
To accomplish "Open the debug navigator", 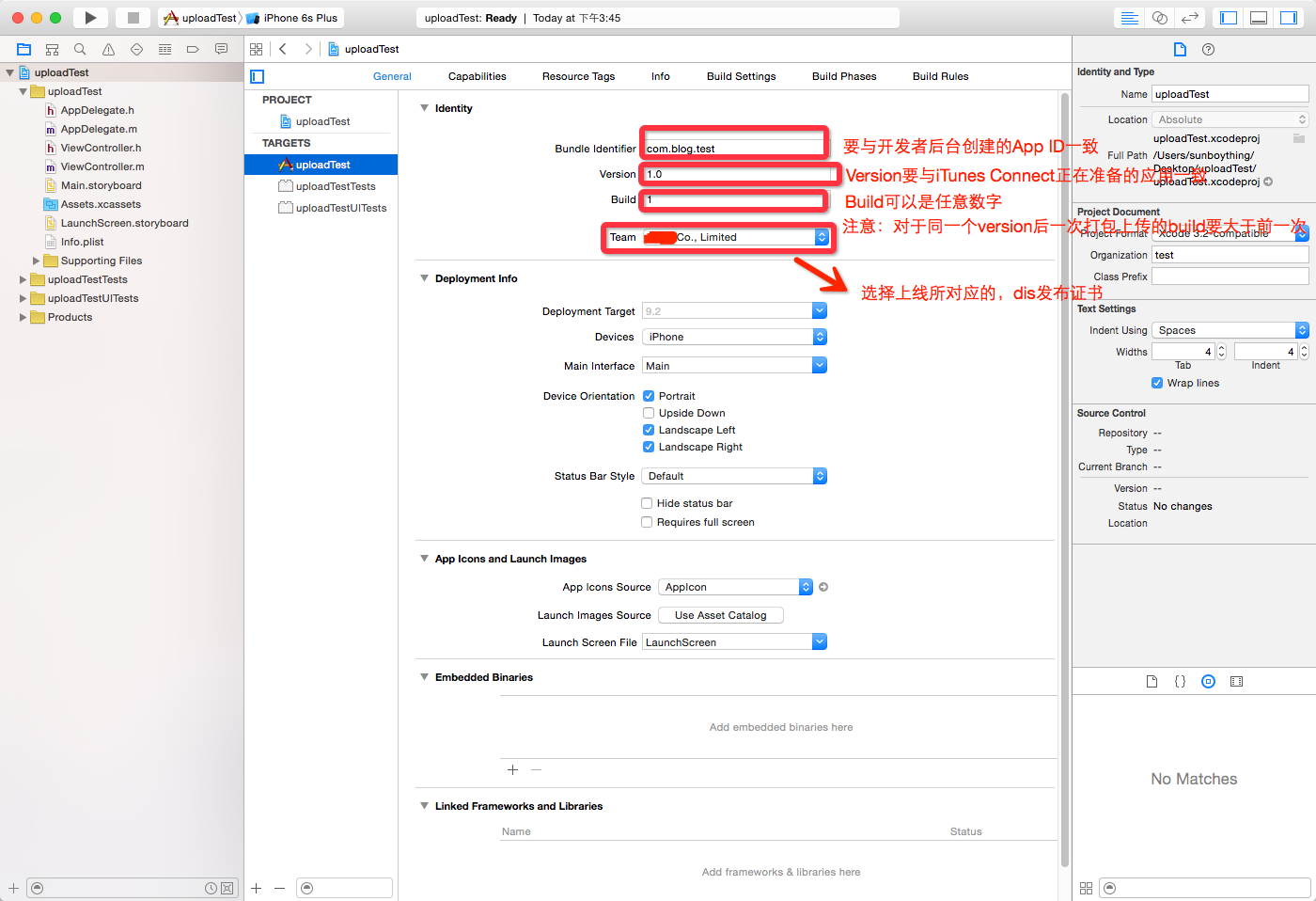I will (x=164, y=49).
